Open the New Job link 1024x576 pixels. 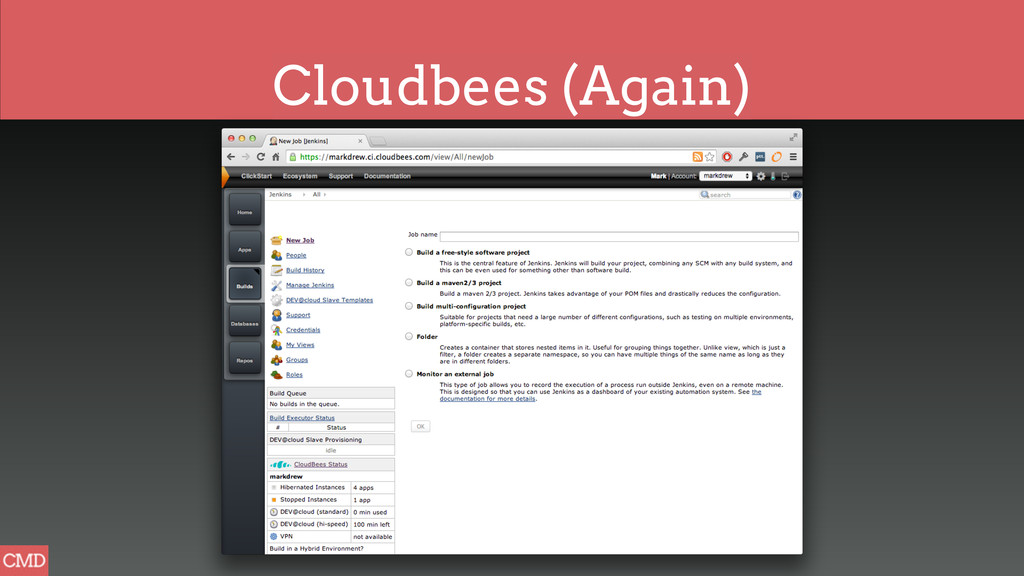(x=300, y=240)
